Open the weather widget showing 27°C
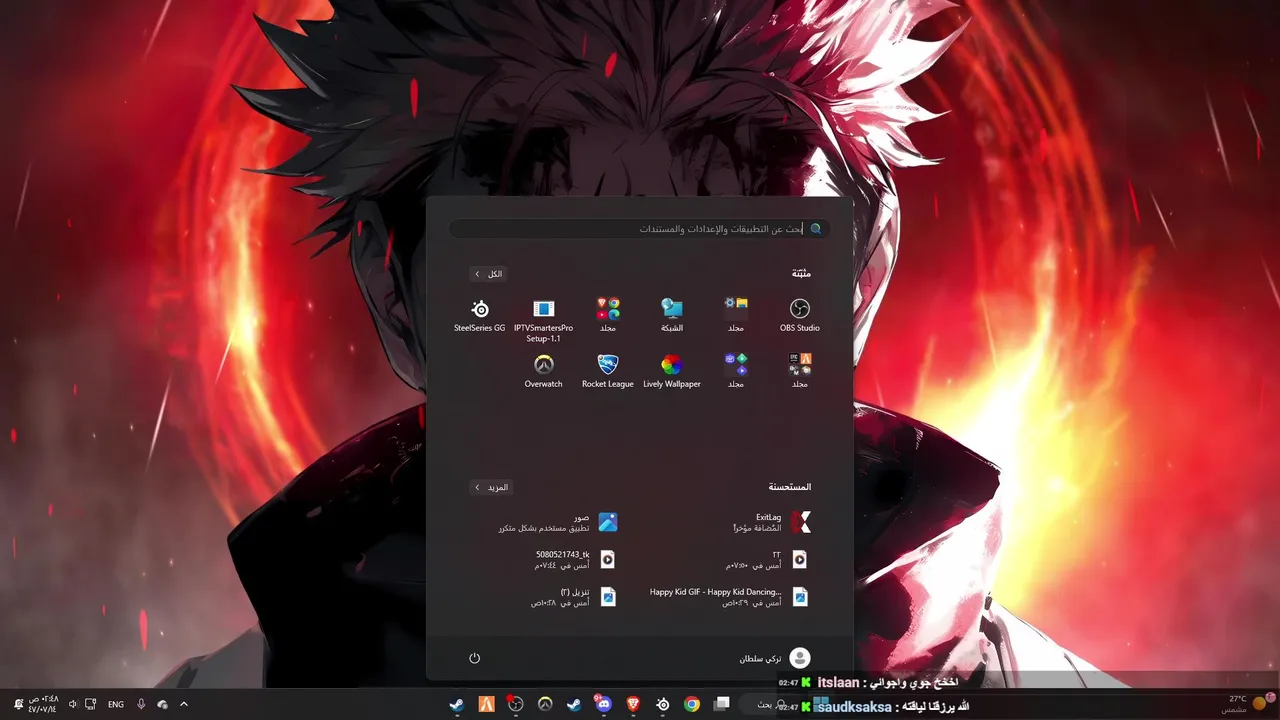Screen dimensions: 1280x720 pyautogui.click(x=1245, y=704)
